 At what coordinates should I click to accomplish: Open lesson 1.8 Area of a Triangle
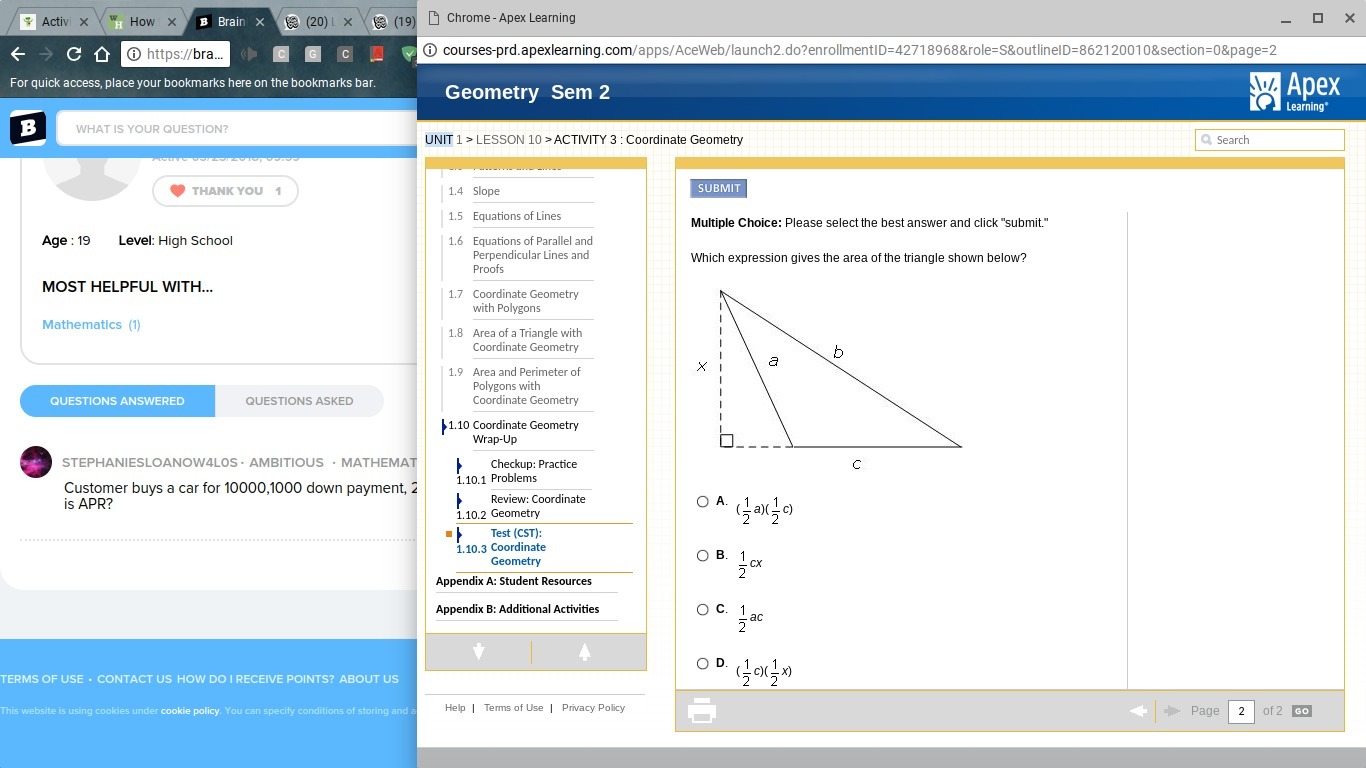[527, 340]
